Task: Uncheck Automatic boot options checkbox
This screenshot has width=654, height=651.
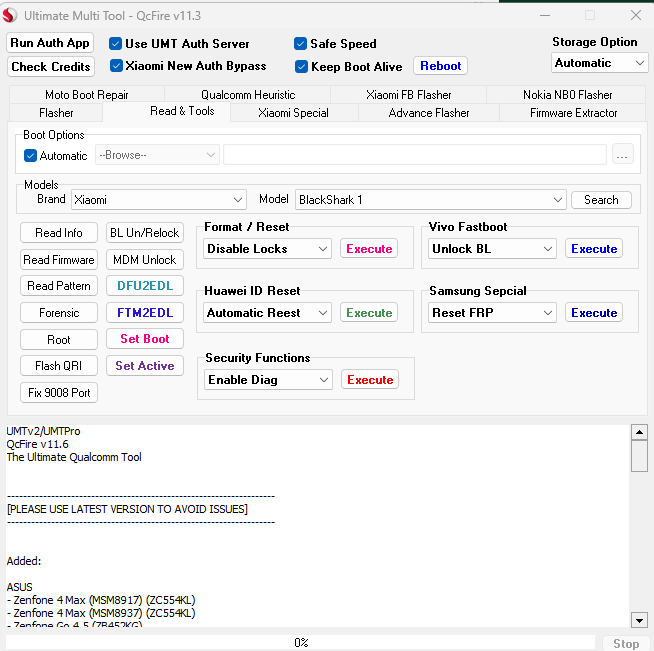Action: point(30,156)
